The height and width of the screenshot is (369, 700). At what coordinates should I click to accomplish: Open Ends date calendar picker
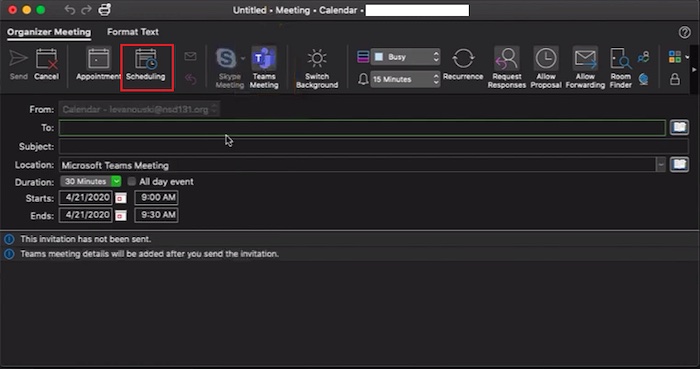point(121,216)
